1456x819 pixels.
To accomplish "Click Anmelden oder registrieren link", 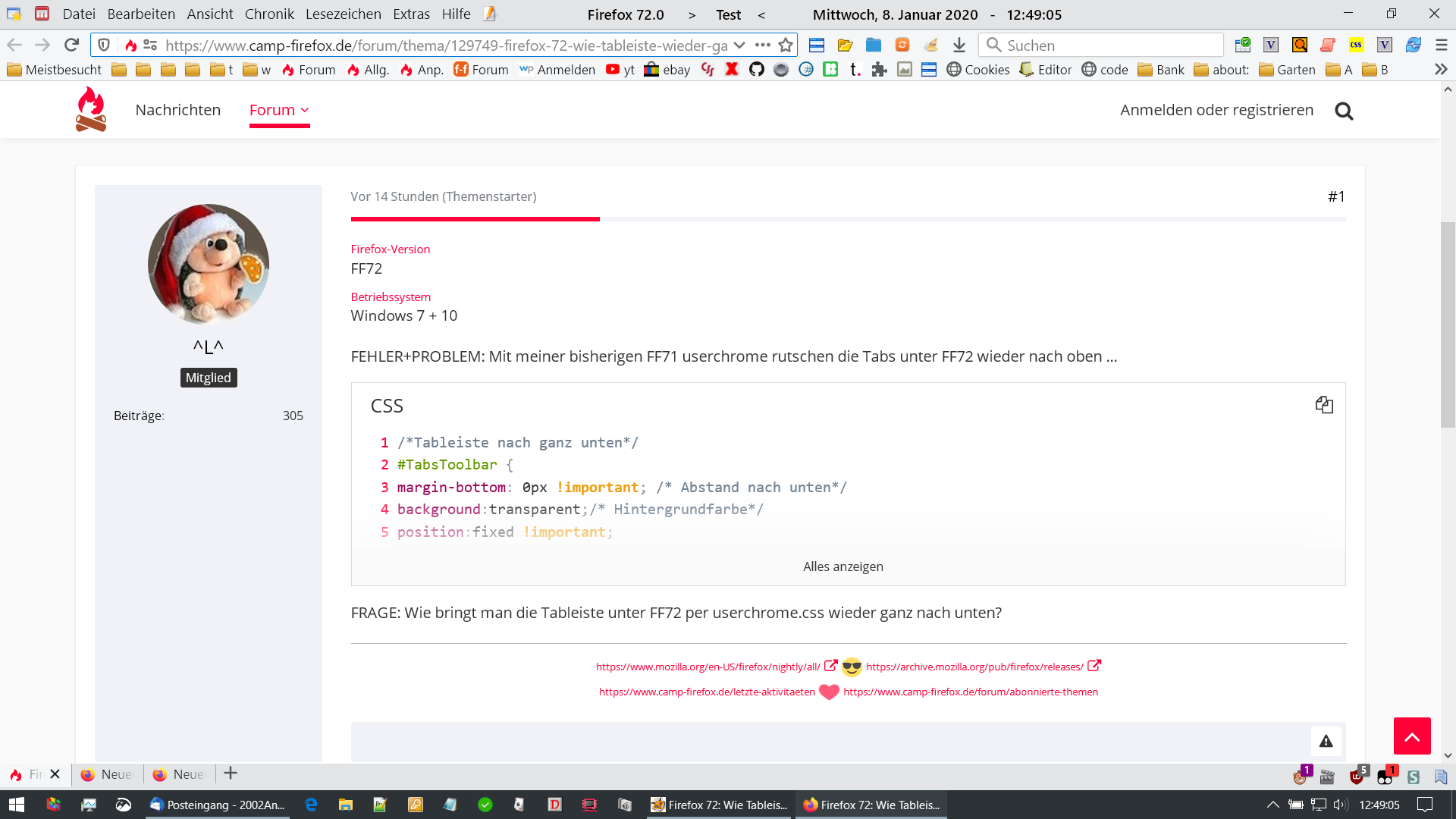I will point(1216,110).
